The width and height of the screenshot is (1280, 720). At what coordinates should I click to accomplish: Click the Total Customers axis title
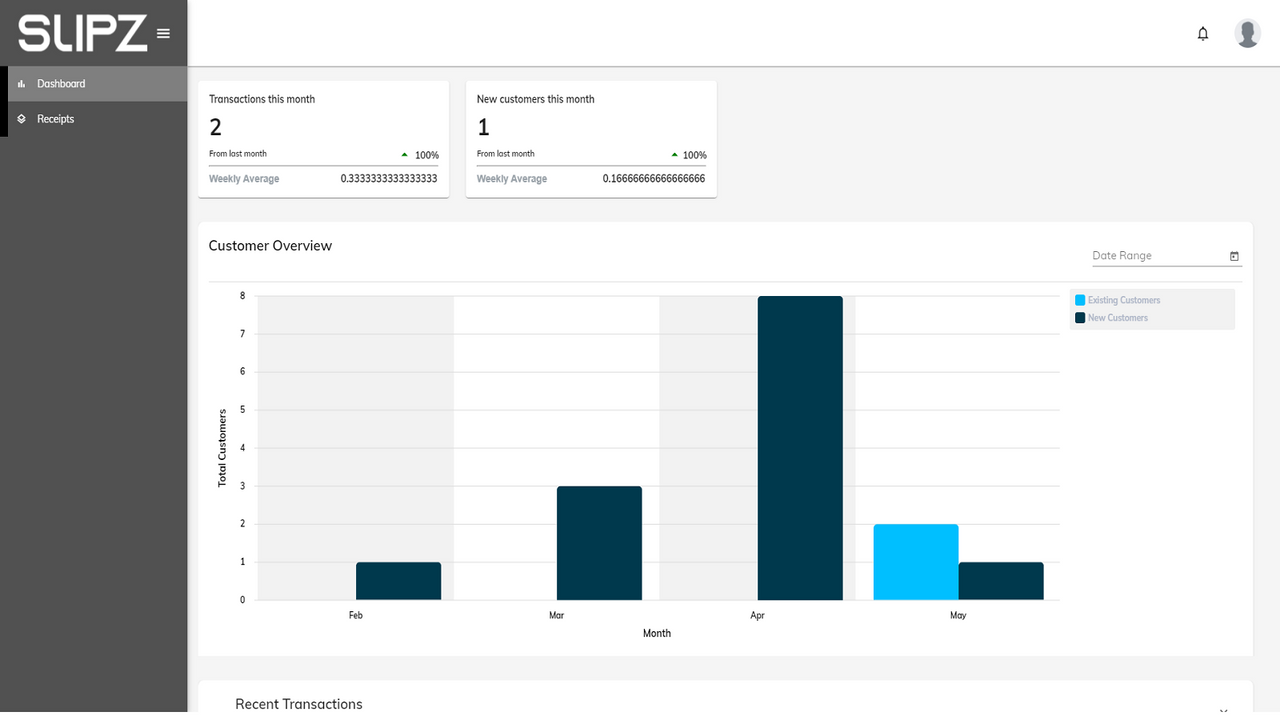(x=222, y=448)
